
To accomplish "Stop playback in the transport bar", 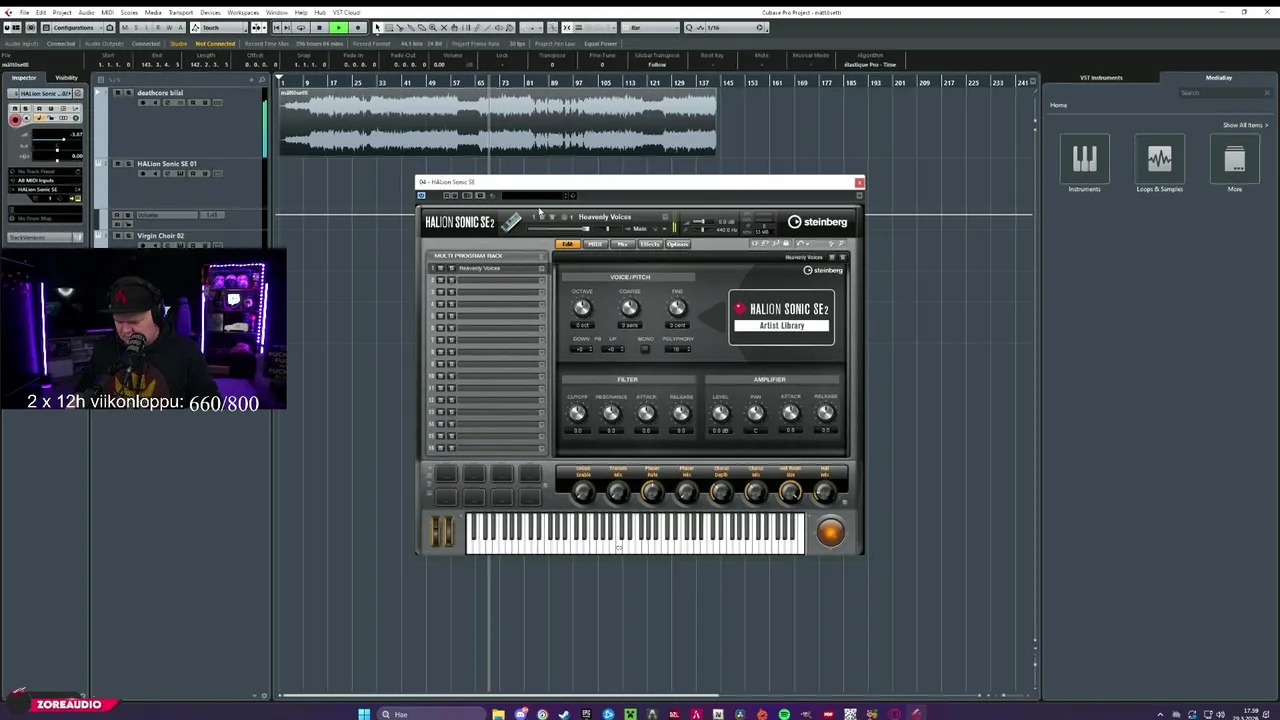I will pyautogui.click(x=319, y=28).
